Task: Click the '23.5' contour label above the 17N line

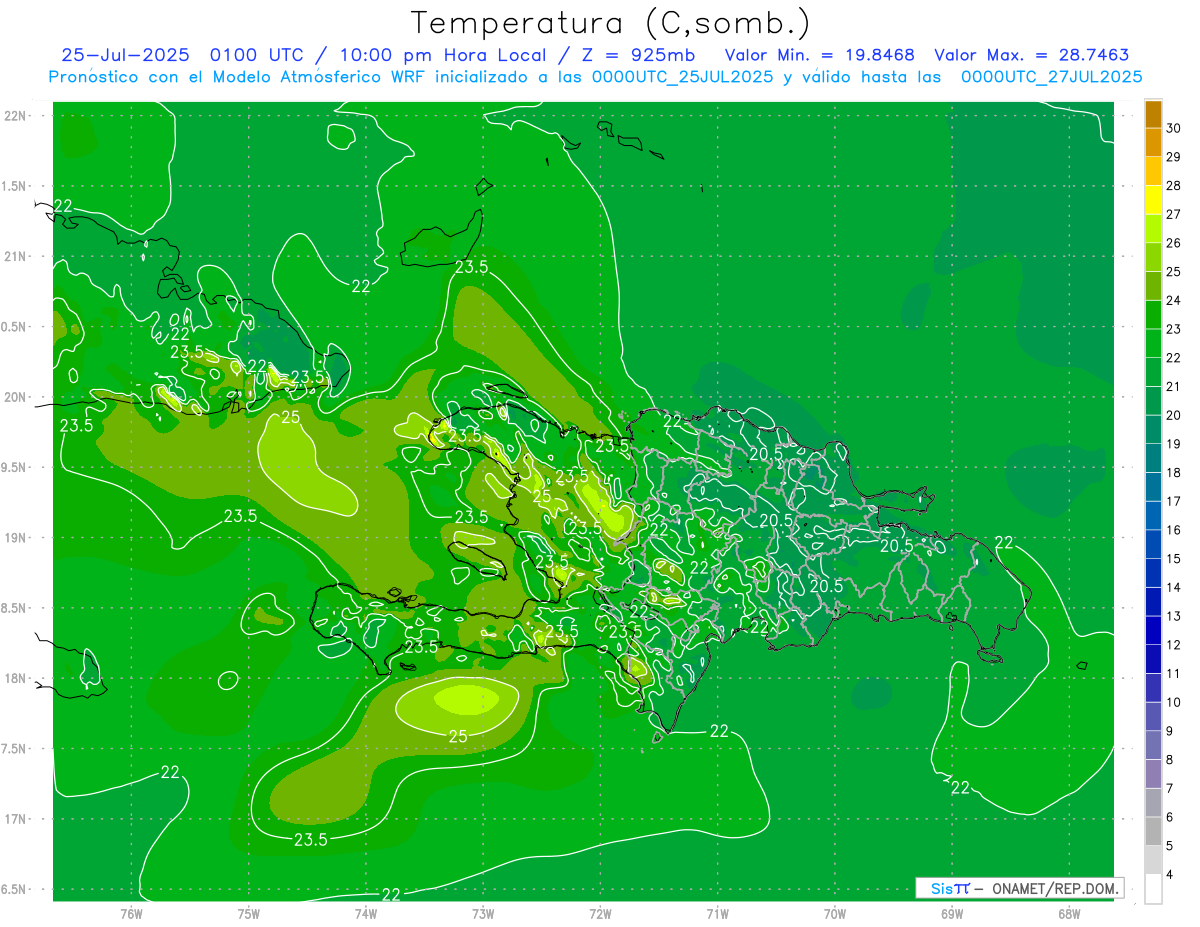Action: [311, 840]
